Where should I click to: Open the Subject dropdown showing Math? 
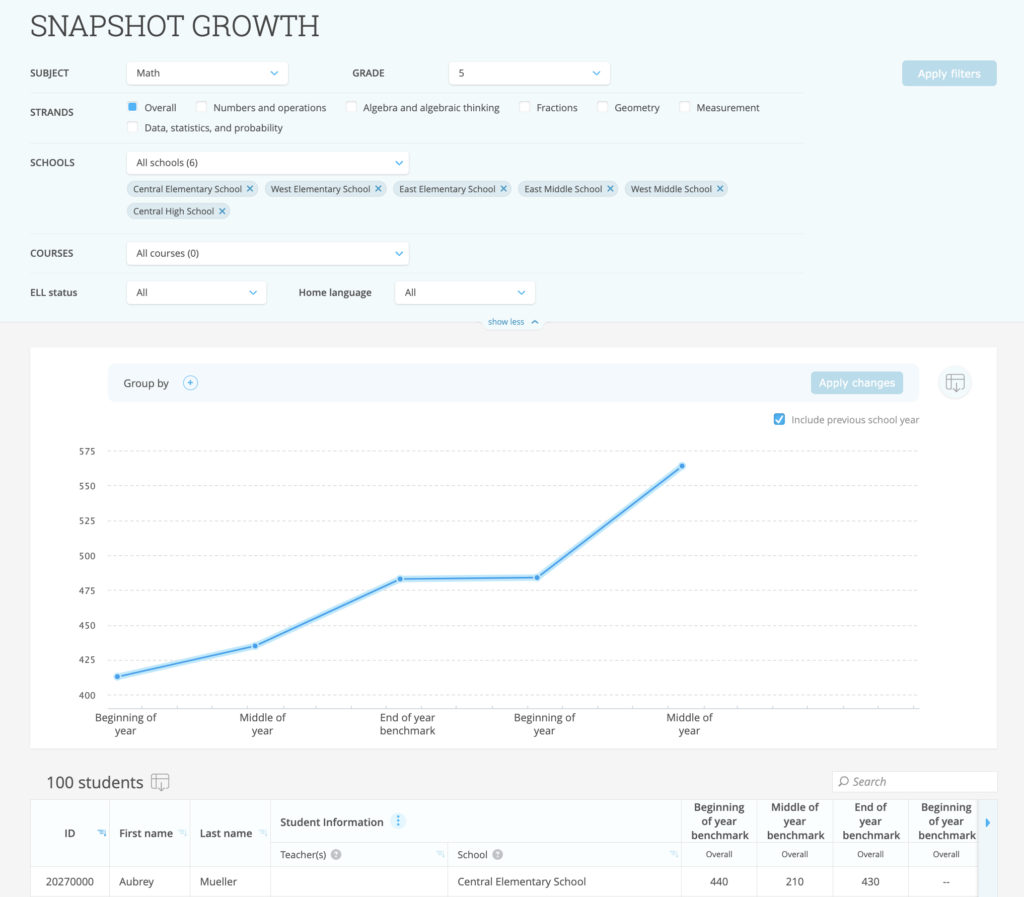pos(206,73)
